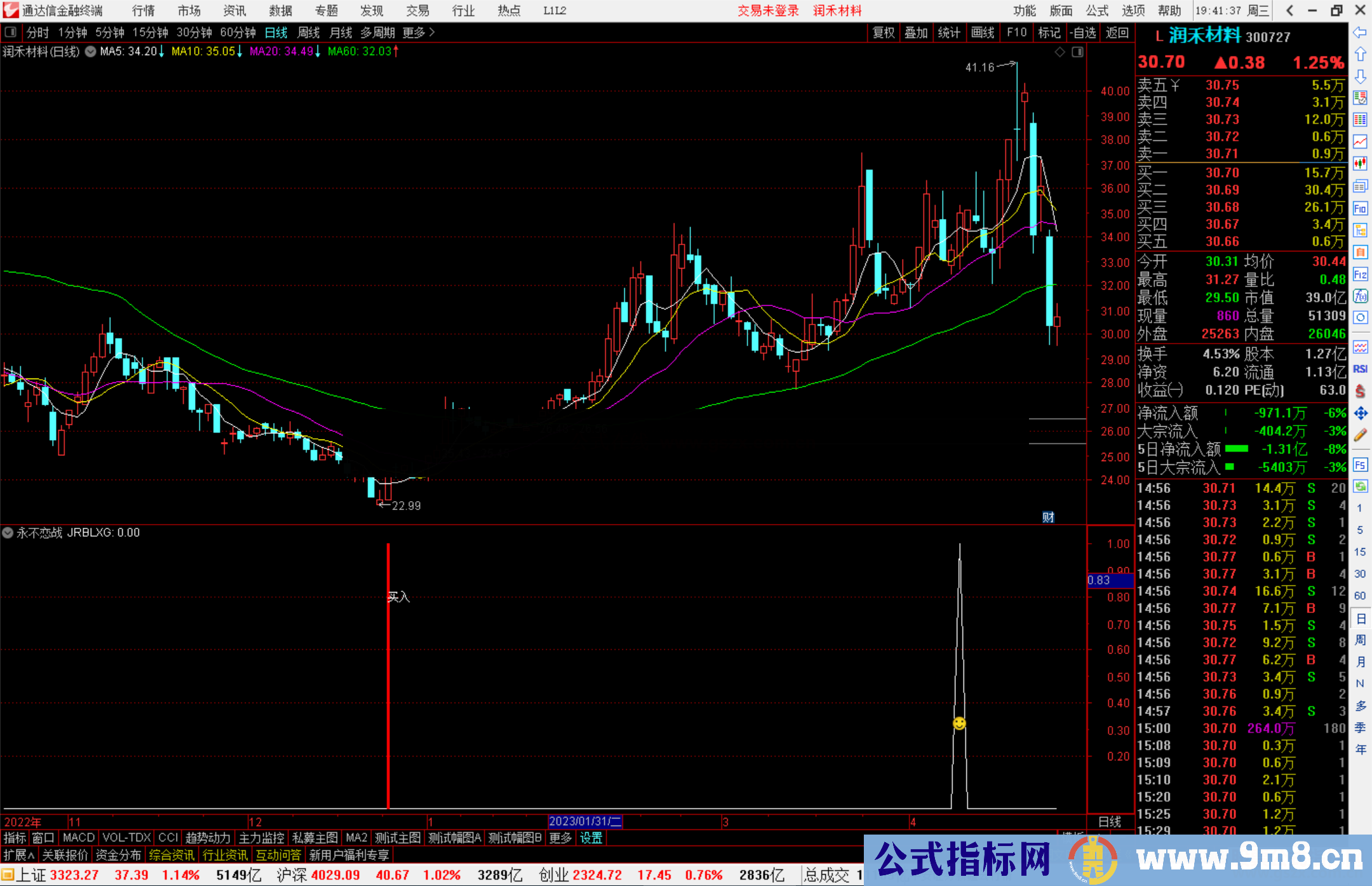1372x886 pixels.
Task: Expand the 扩展 panel at bottom left
Action: [18, 855]
